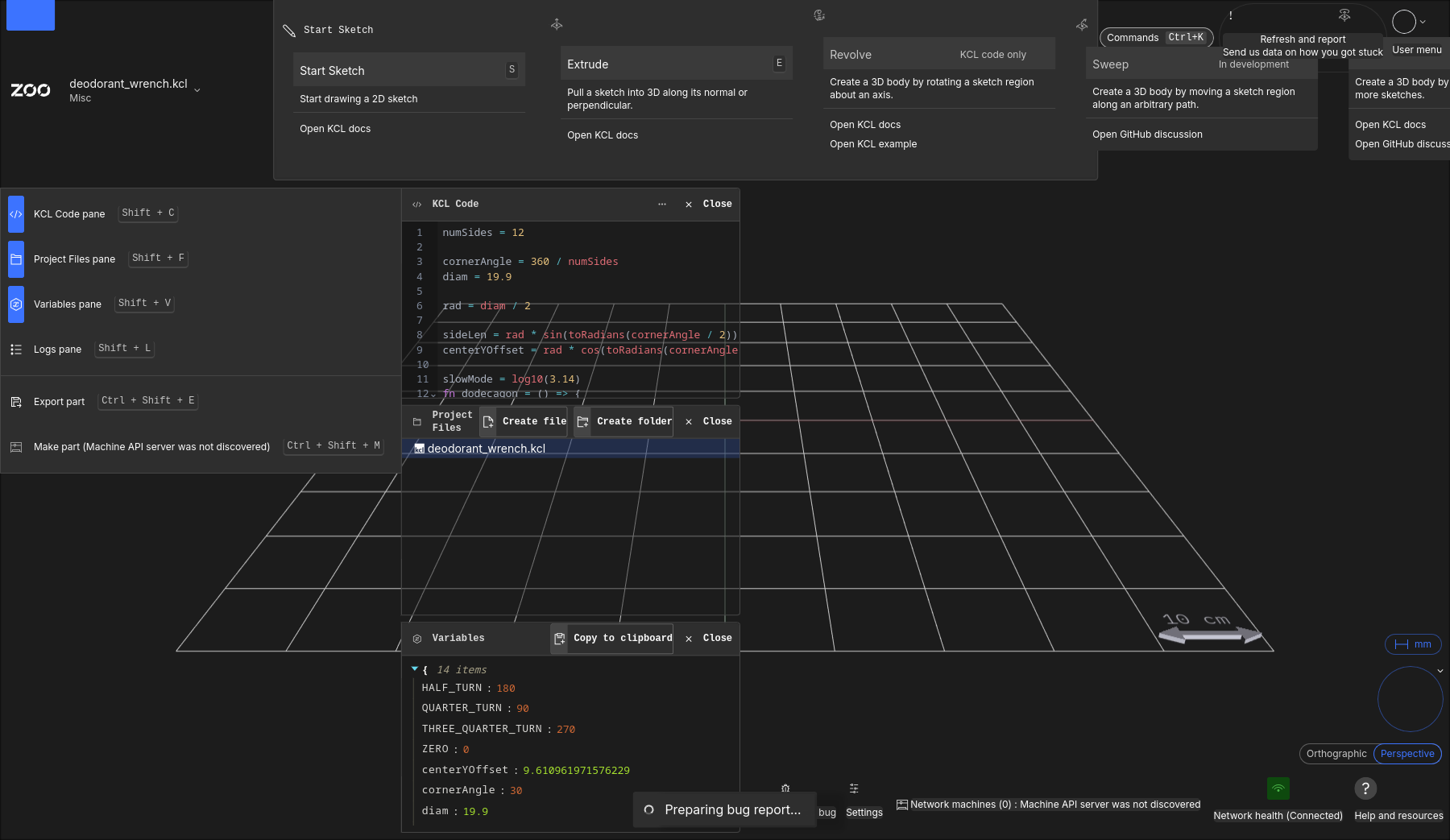Select the Sweep tool icon
The width and height of the screenshot is (1450, 840).
point(1082,25)
